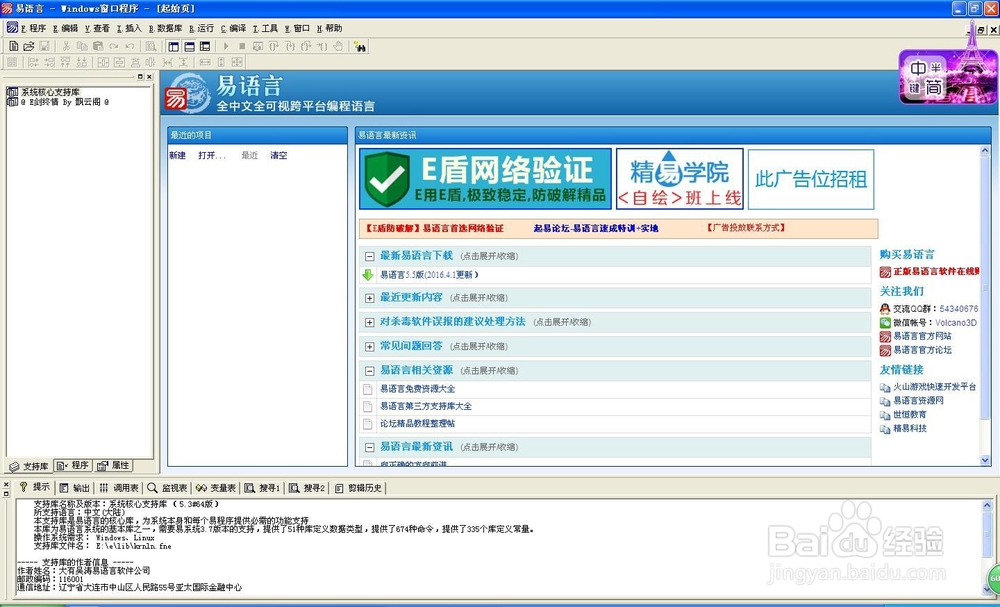Open 易语言5.5版 download link
The image size is (1000, 607).
(x=429, y=275)
